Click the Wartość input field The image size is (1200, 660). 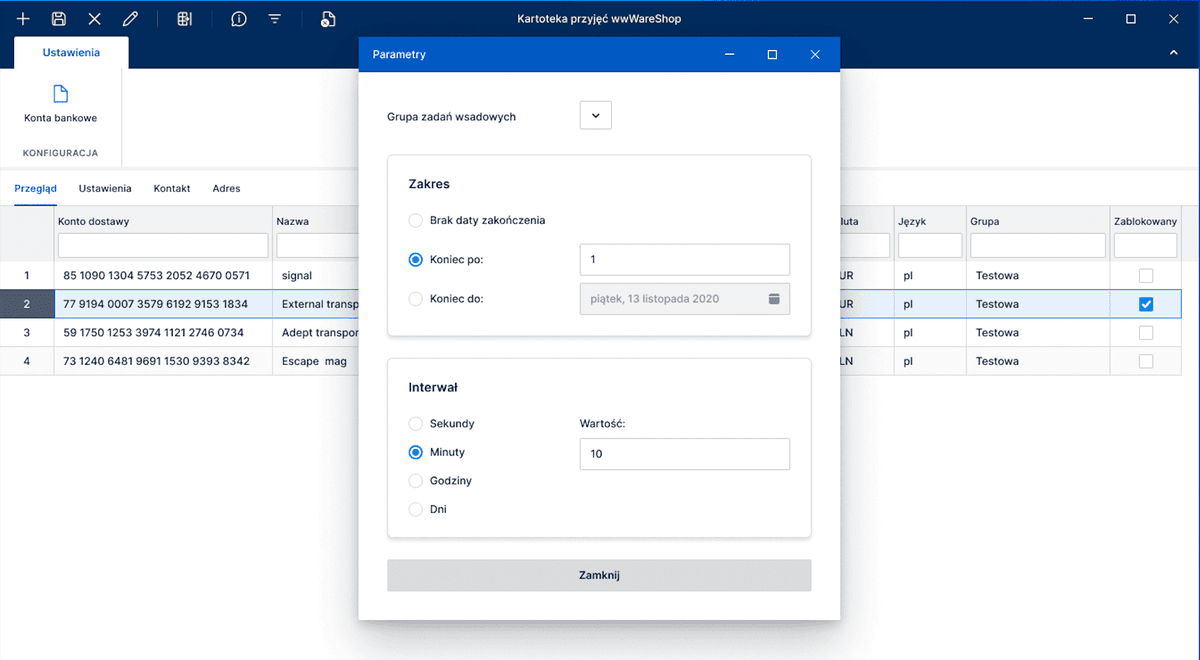(x=685, y=454)
